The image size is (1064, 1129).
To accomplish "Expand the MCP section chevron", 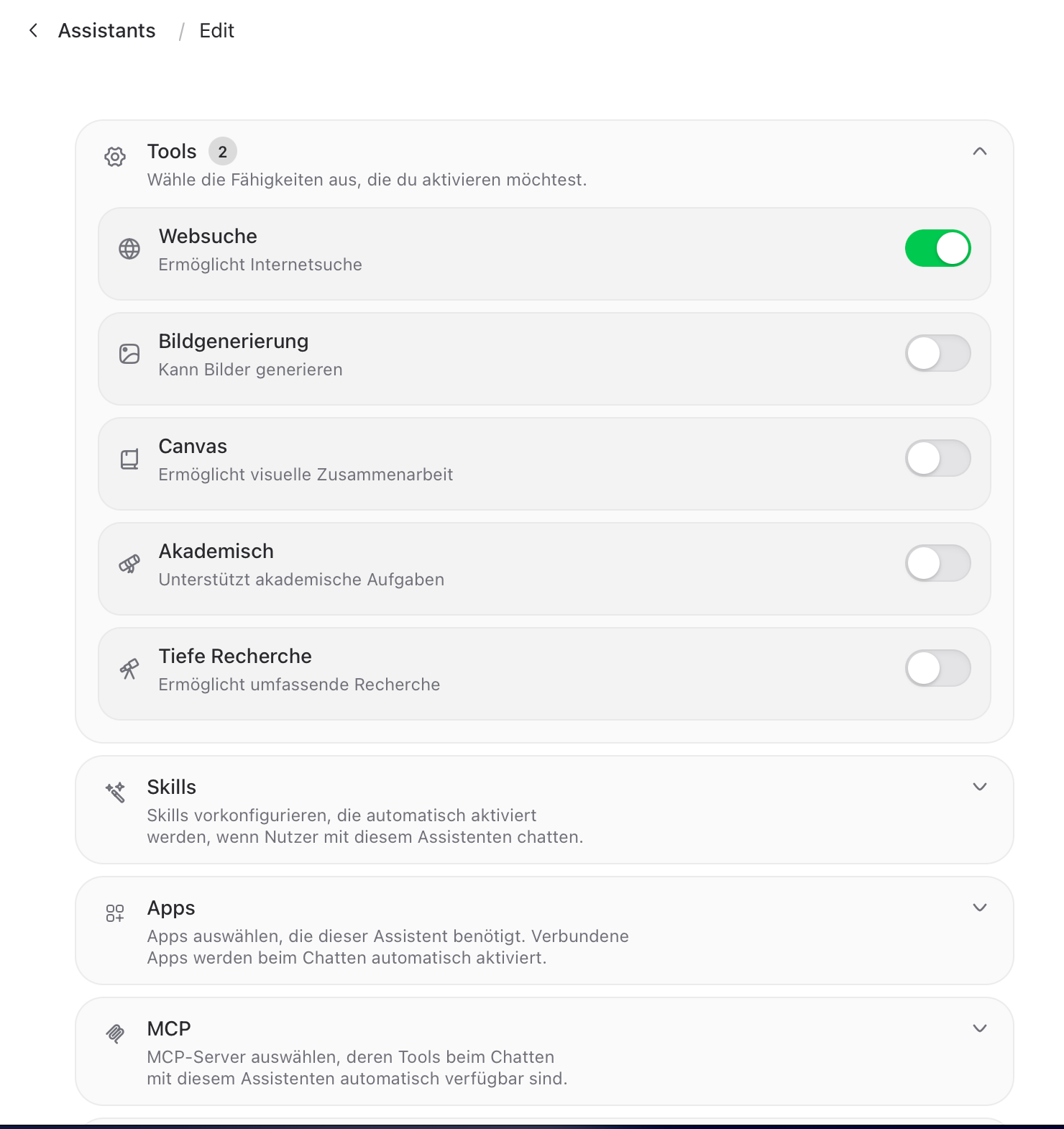I will tap(979, 1028).
